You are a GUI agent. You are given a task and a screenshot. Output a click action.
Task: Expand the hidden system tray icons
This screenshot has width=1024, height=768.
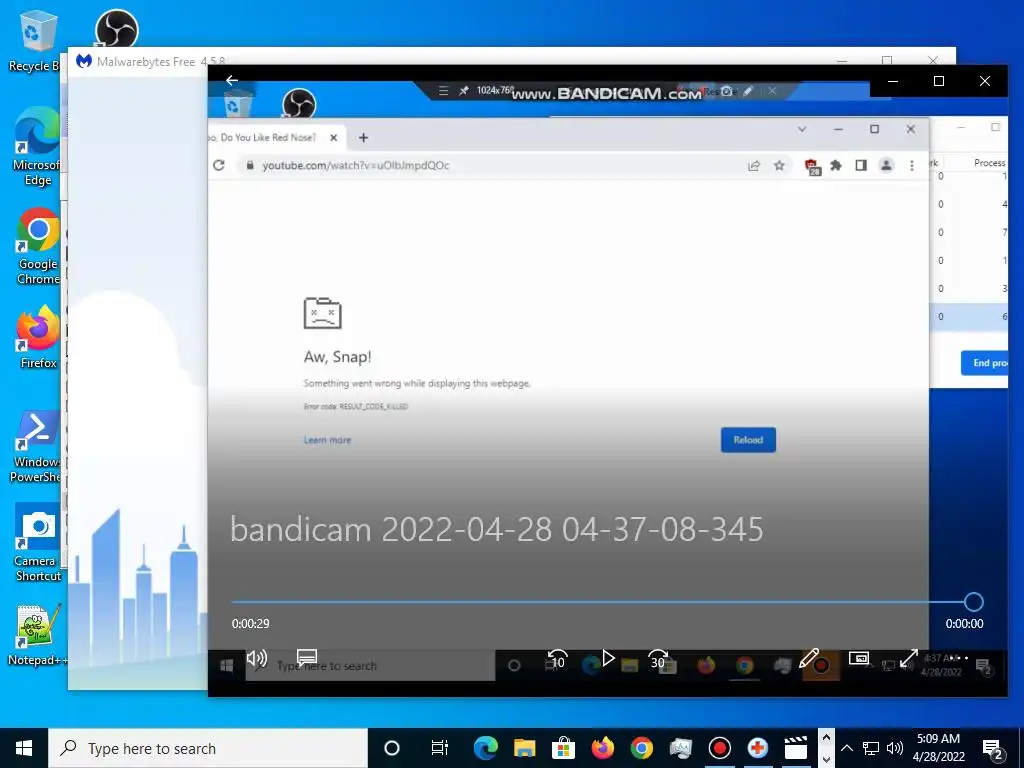pos(846,748)
